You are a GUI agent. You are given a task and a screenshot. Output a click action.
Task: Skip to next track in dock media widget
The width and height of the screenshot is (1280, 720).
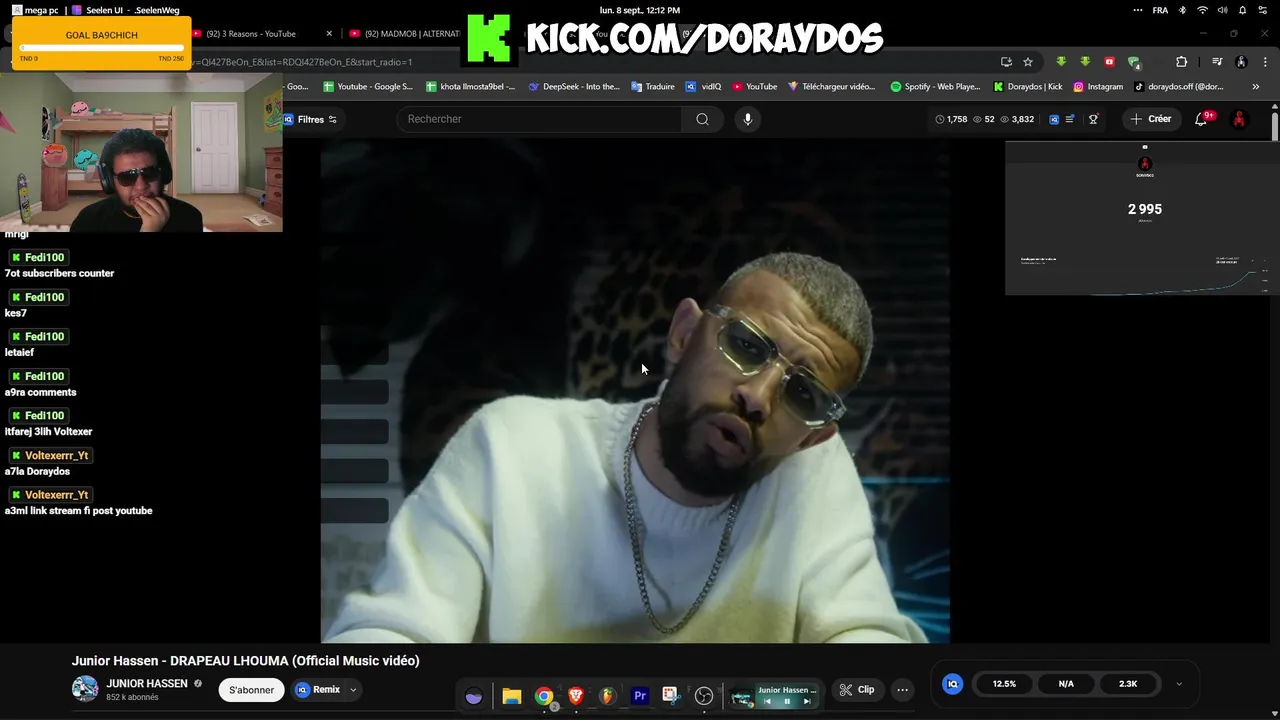807,702
